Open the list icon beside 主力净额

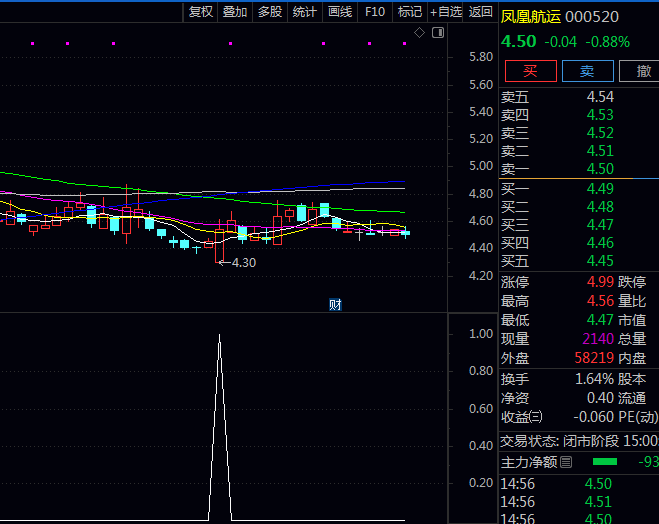pyautogui.click(x=566, y=462)
